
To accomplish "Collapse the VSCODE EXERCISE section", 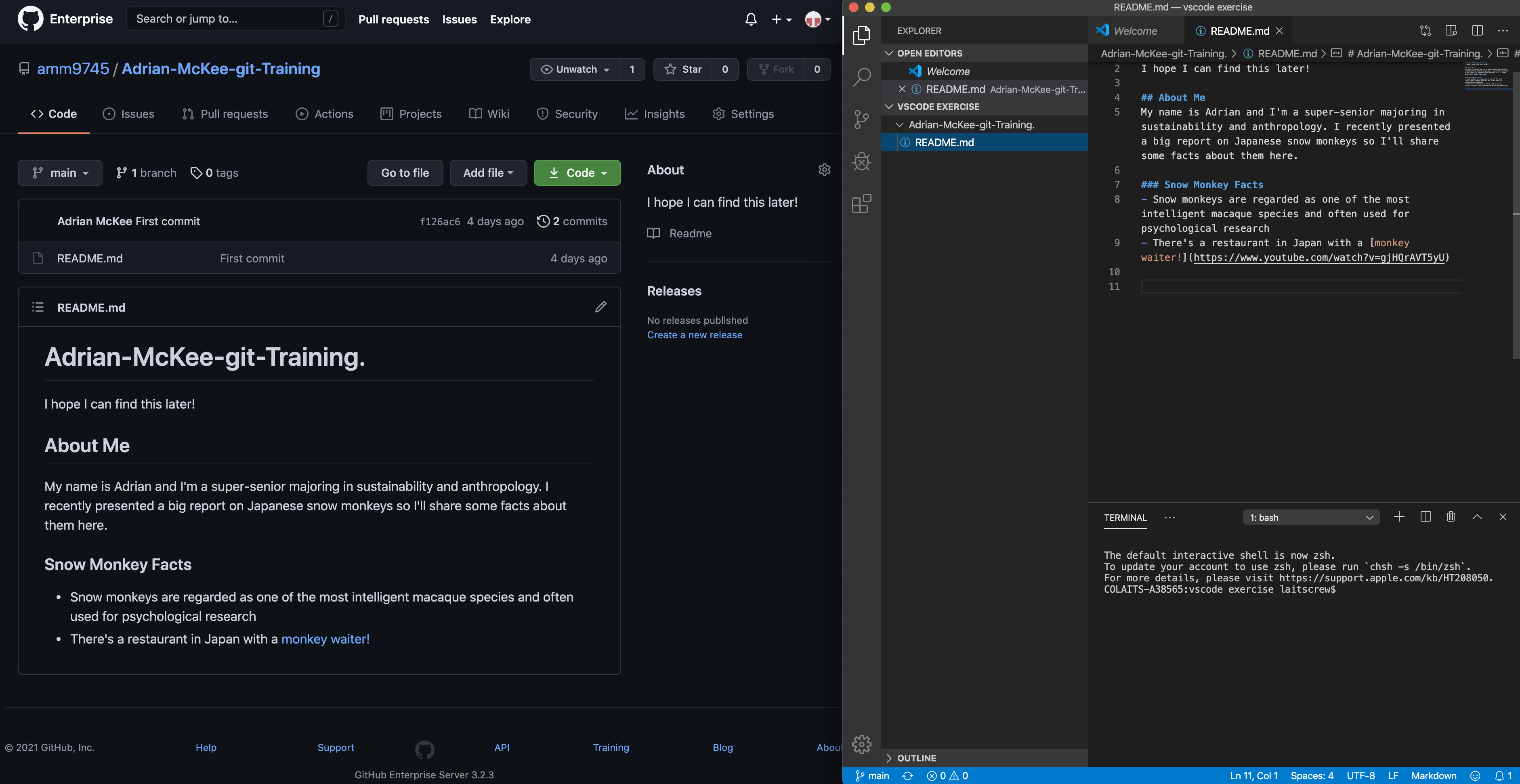I will [984, 107].
